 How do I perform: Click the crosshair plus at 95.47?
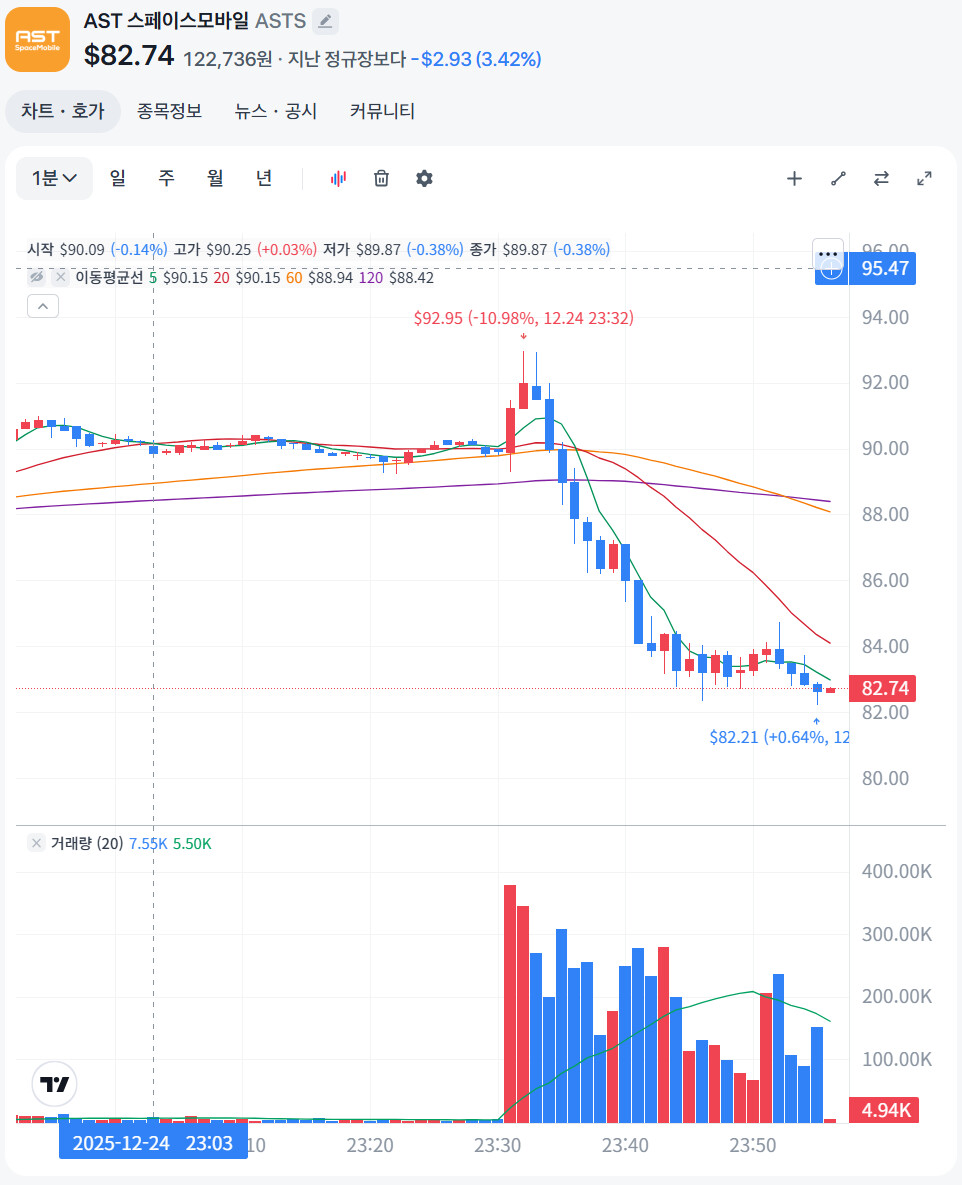coord(831,270)
